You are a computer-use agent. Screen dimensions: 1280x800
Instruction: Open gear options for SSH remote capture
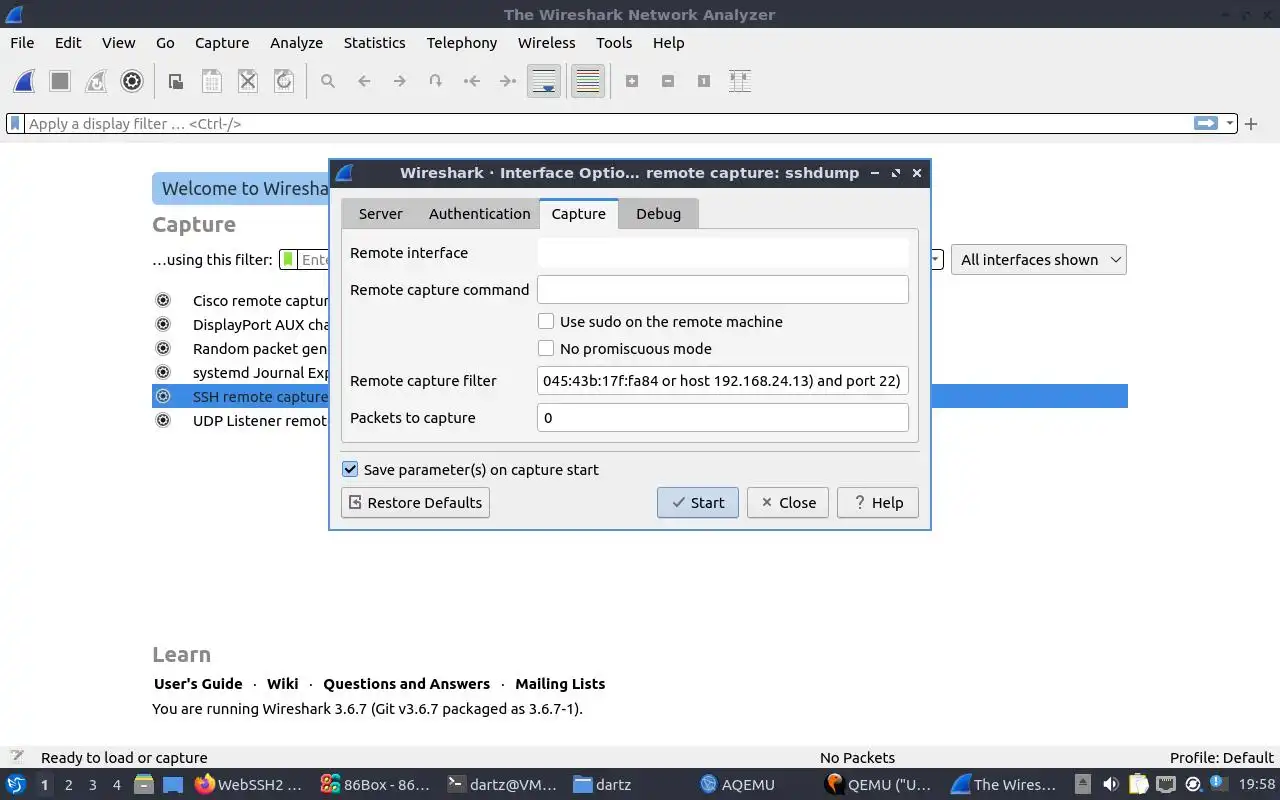[163, 396]
